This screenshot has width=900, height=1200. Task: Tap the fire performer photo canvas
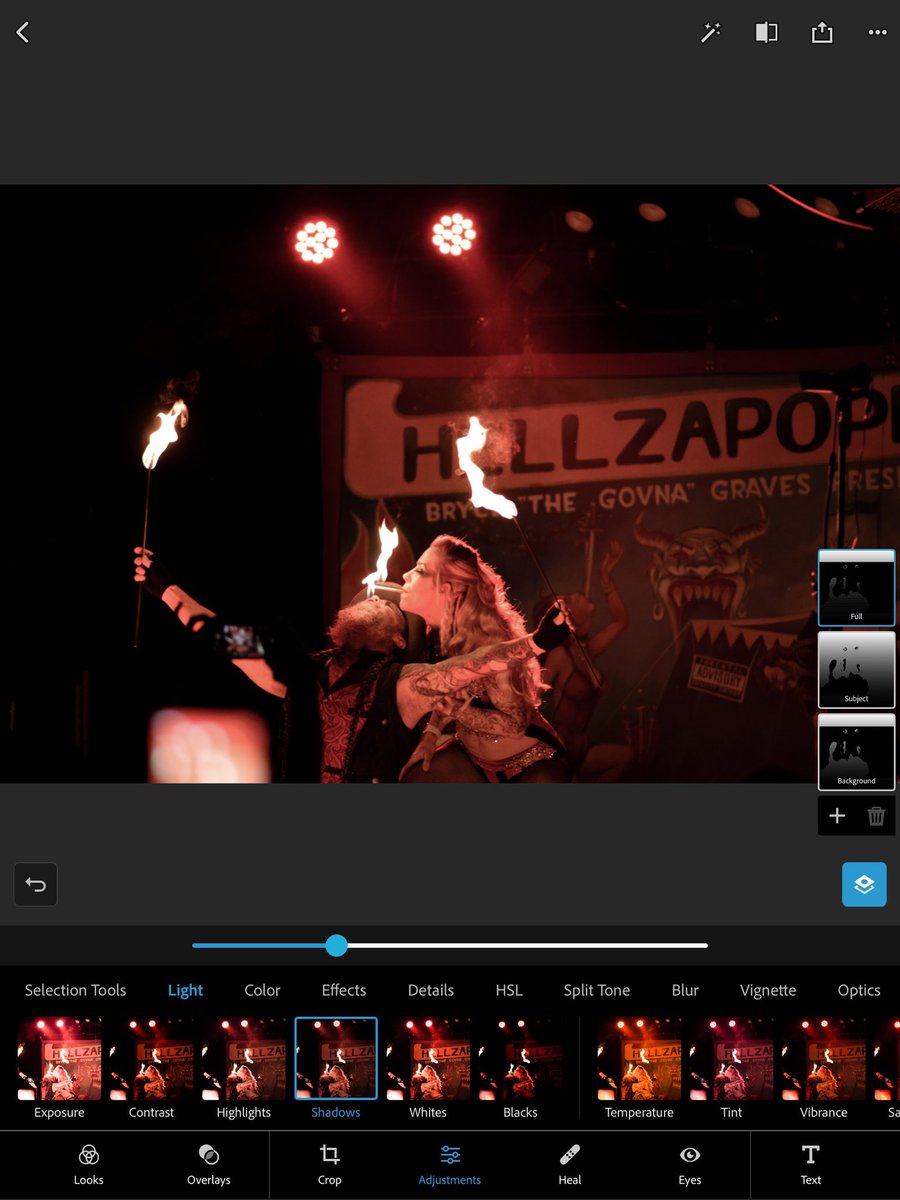click(x=450, y=483)
